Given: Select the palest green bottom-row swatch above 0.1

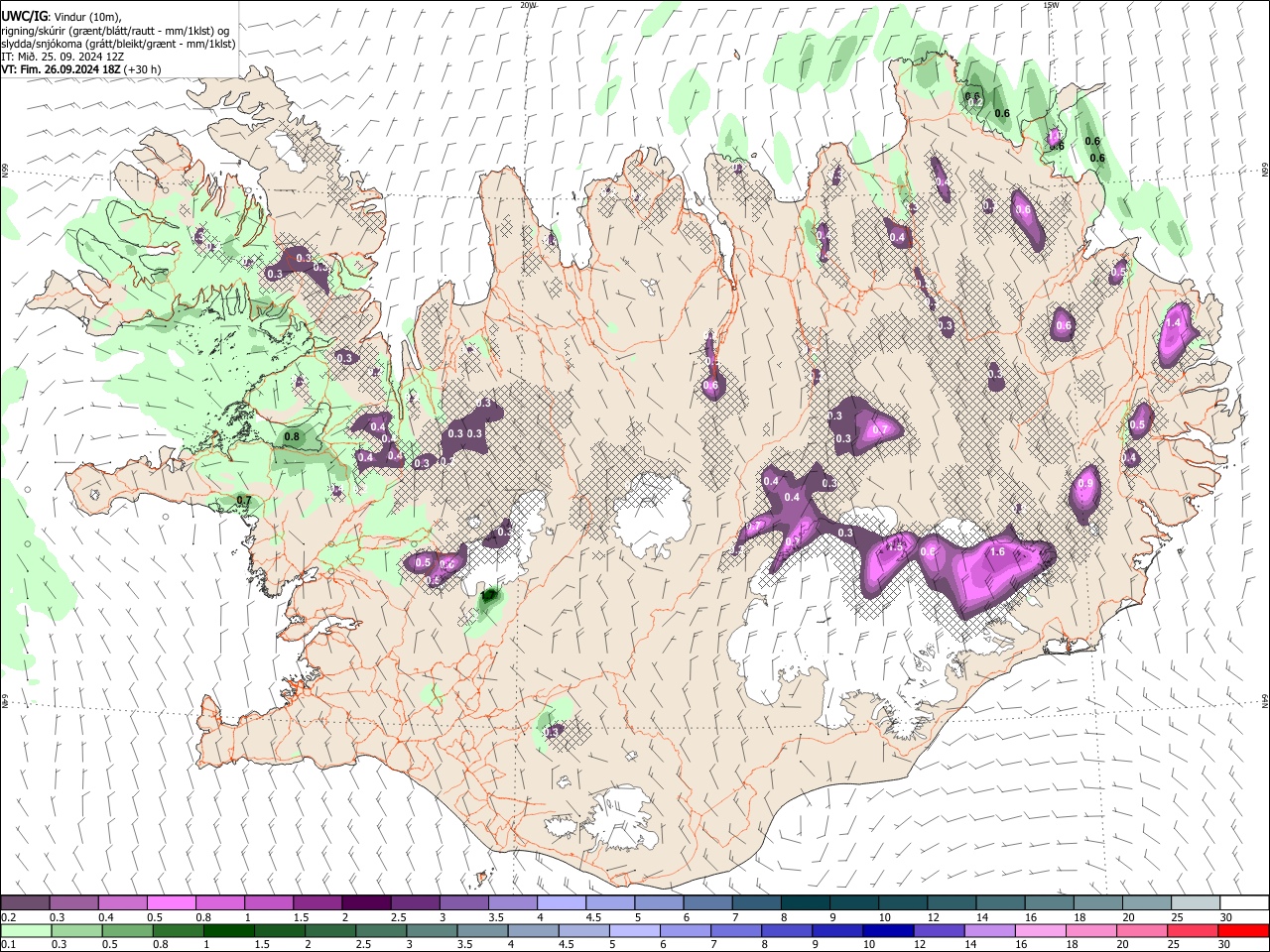Looking at the screenshot, I should coord(26,930).
